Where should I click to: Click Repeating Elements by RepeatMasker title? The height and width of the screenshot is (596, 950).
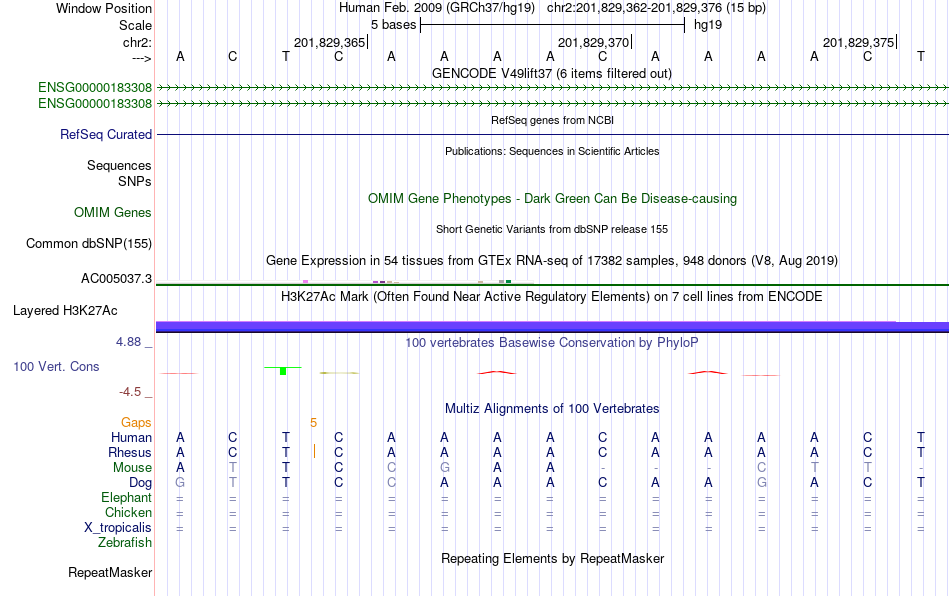553,558
